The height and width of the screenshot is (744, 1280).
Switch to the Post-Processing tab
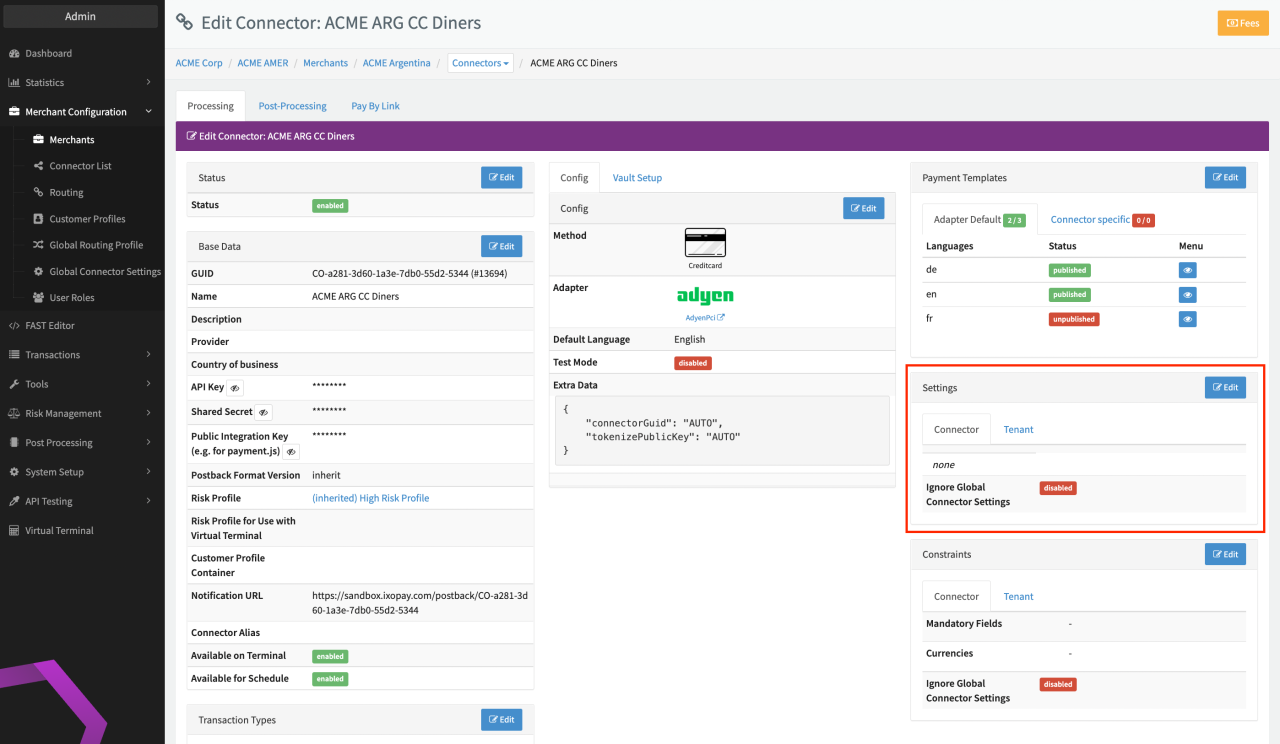pos(292,105)
